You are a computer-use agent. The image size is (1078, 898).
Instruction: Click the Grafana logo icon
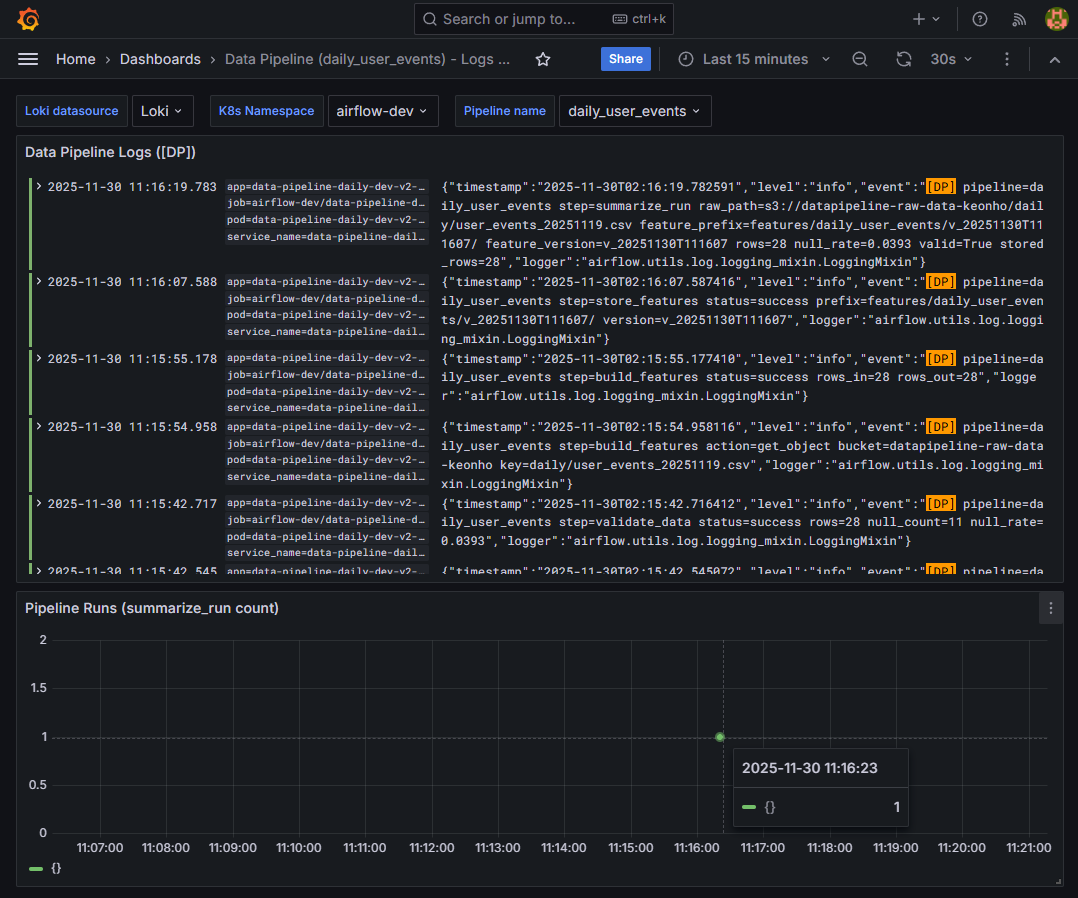[28, 18]
